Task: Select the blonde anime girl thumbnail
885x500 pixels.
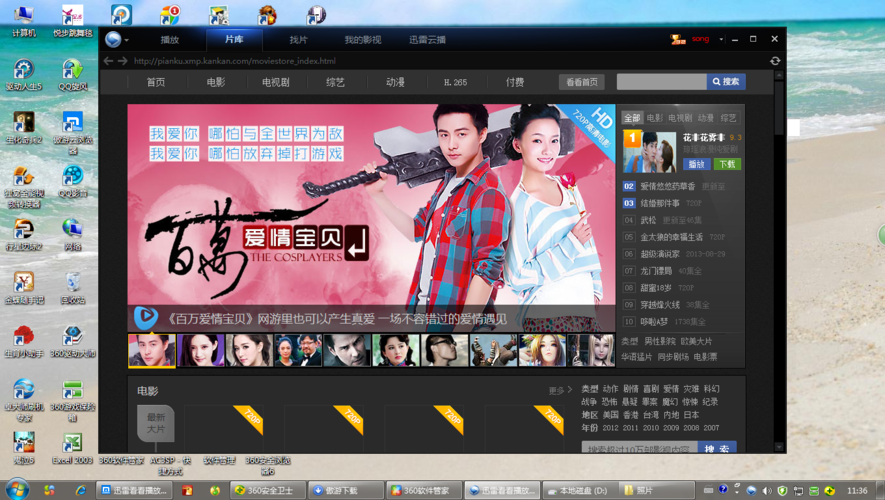Action: 542,350
